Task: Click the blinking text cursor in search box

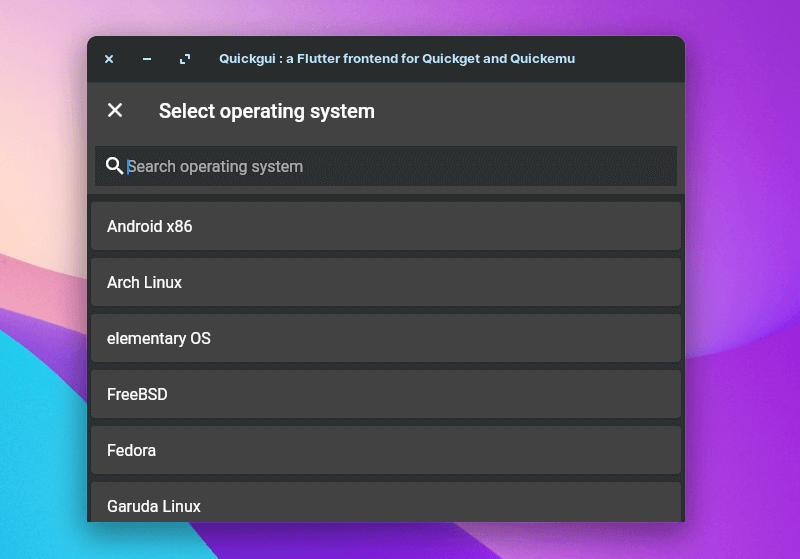Action: coord(128,166)
